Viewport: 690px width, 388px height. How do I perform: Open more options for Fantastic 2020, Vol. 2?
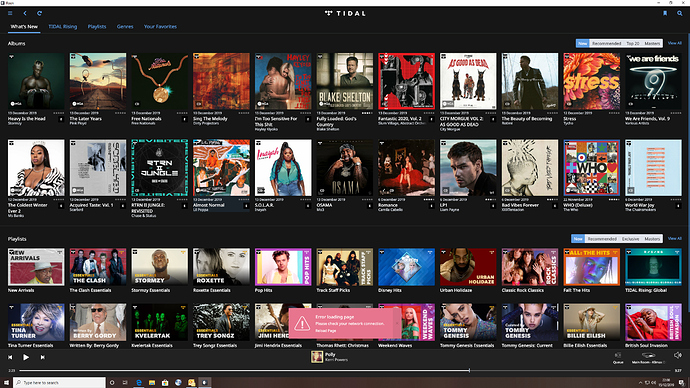coord(431,119)
